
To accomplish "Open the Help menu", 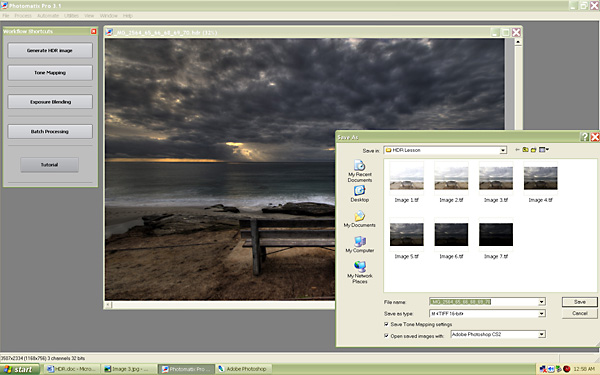I will click(x=128, y=16).
